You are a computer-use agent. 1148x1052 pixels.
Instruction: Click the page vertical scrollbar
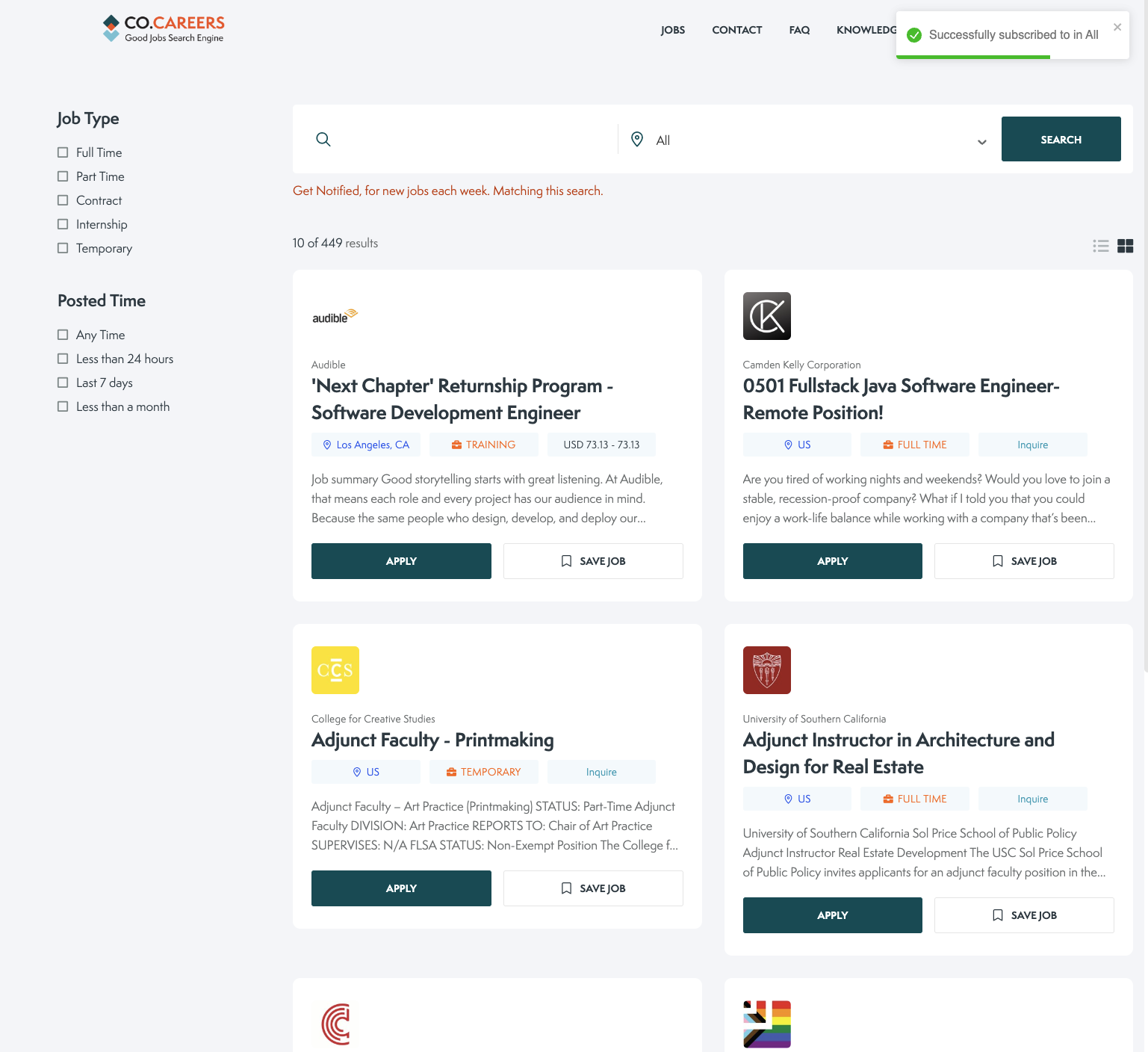pyautogui.click(x=1145, y=336)
